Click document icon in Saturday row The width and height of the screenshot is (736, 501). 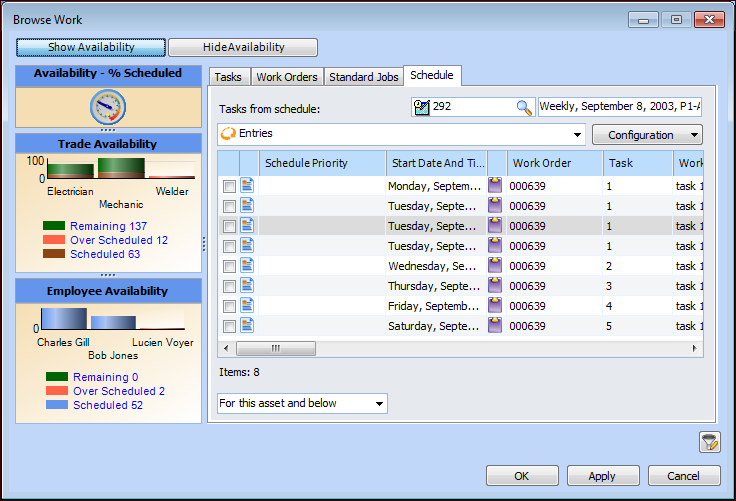(x=247, y=325)
